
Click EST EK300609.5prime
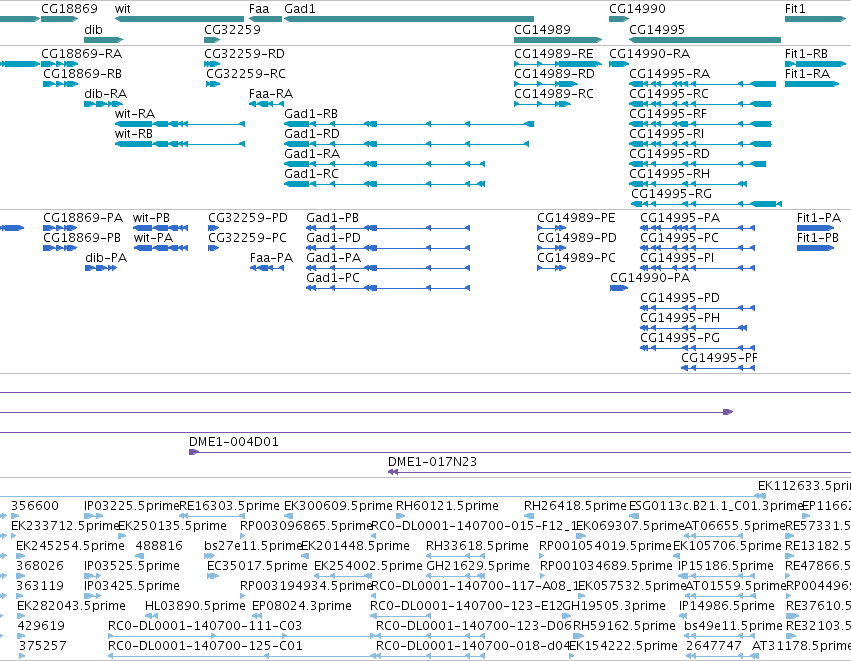pyautogui.click(x=288, y=516)
